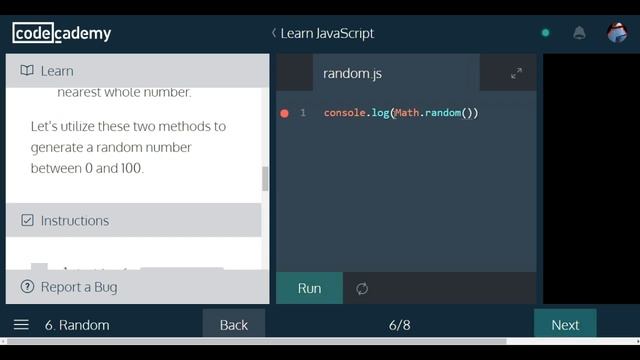This screenshot has height=360, width=640.
Task: Click the 'between 0 and 100.' text
Action: coord(87,168)
